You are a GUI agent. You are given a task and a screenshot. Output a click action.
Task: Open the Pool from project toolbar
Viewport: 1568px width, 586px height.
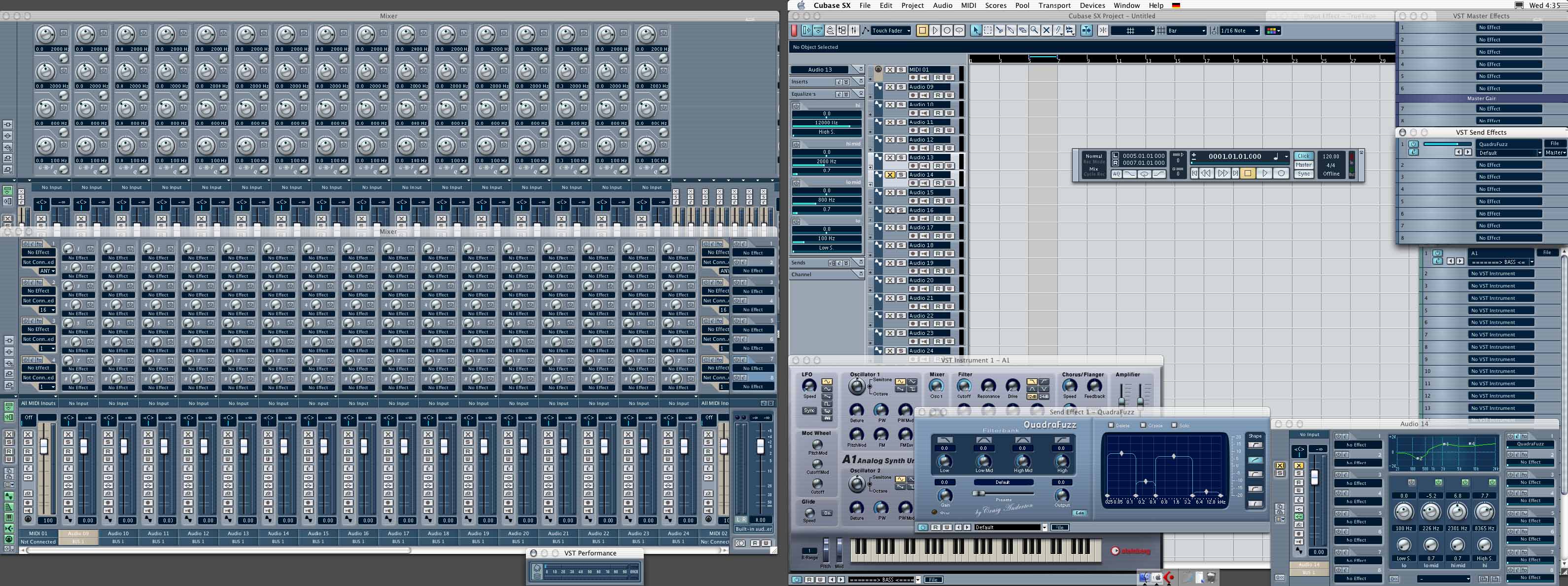tap(842, 31)
